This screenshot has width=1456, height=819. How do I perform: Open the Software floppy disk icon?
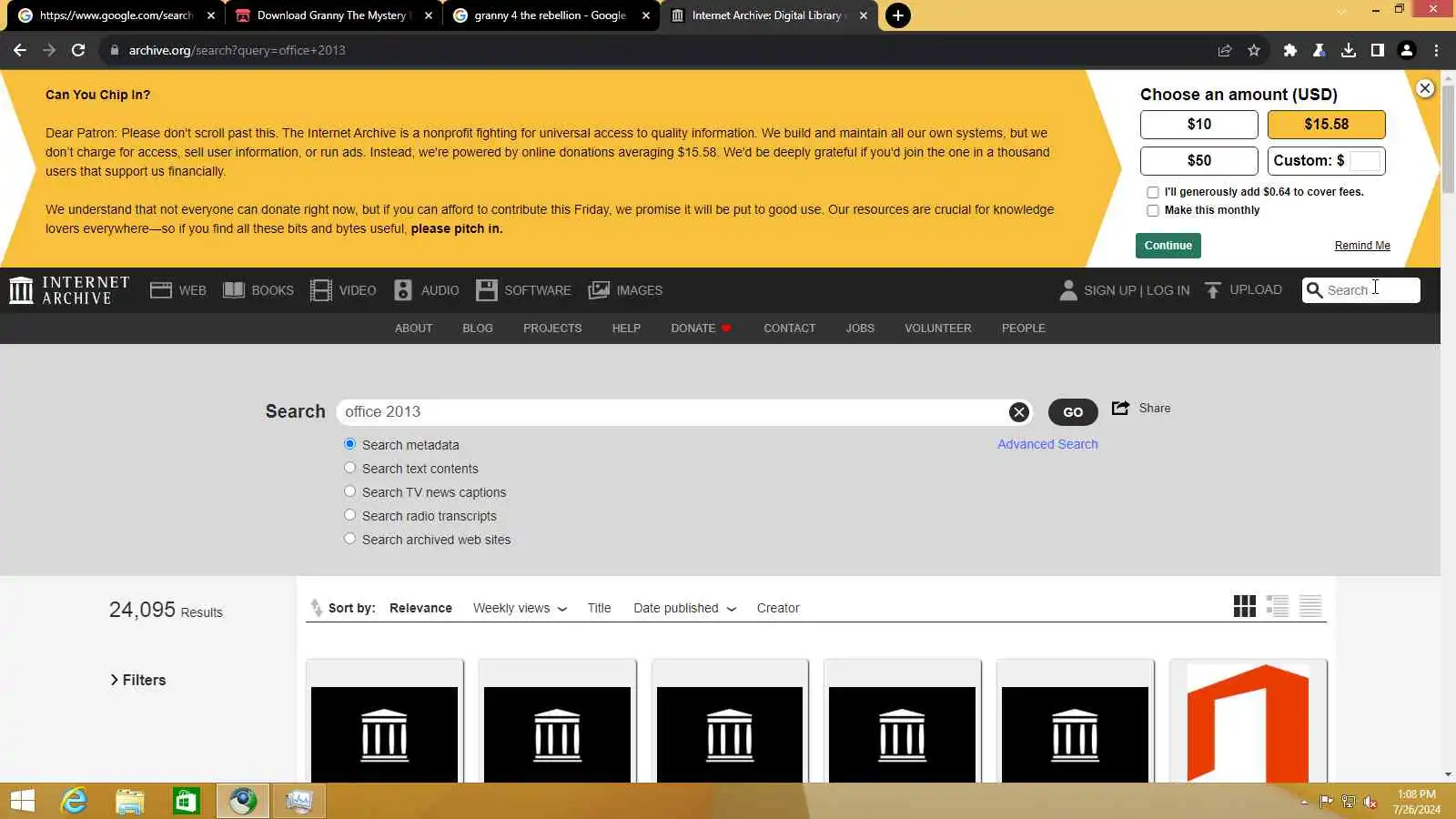(487, 290)
